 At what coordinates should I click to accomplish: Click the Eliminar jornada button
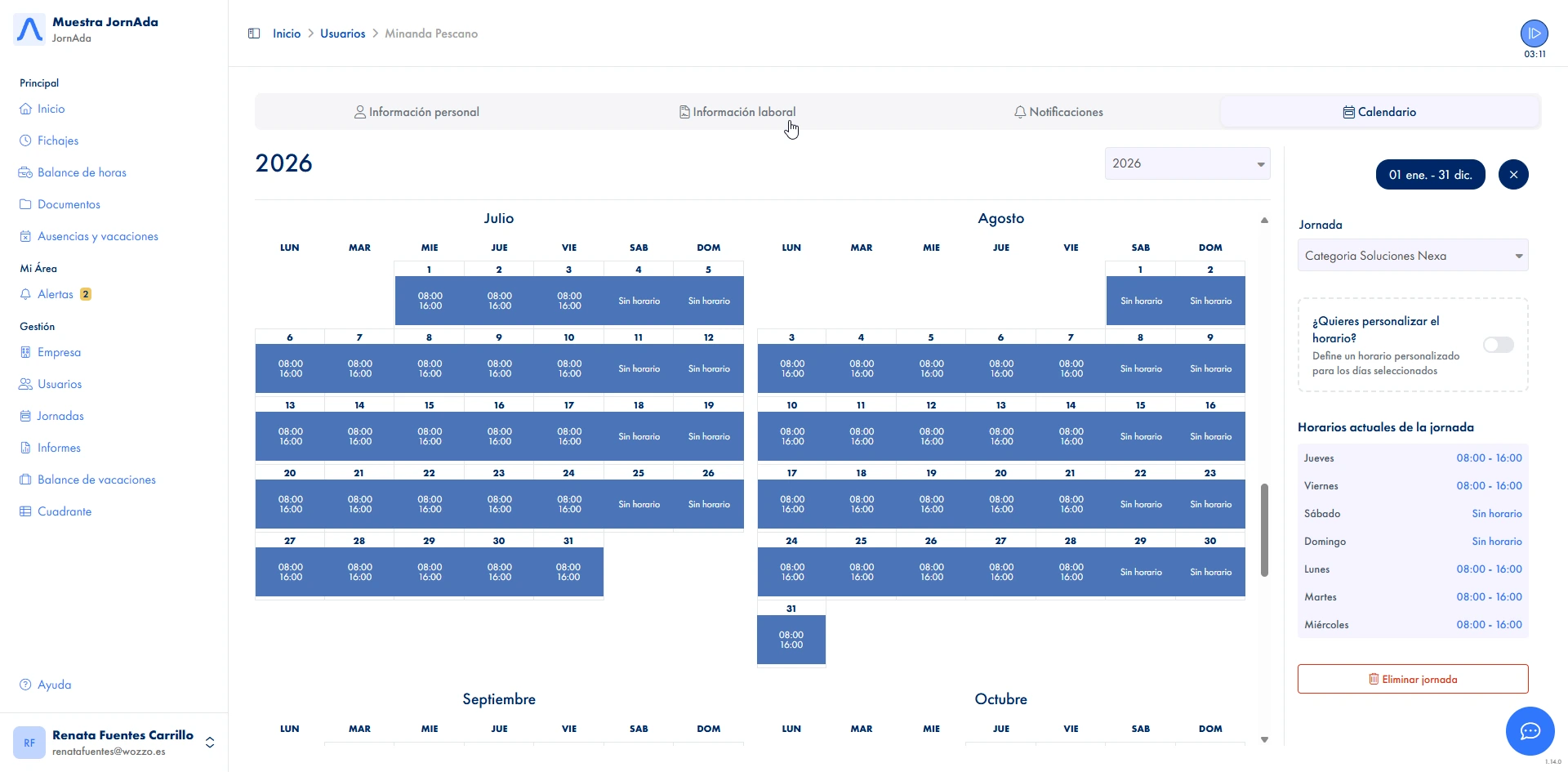coord(1412,679)
